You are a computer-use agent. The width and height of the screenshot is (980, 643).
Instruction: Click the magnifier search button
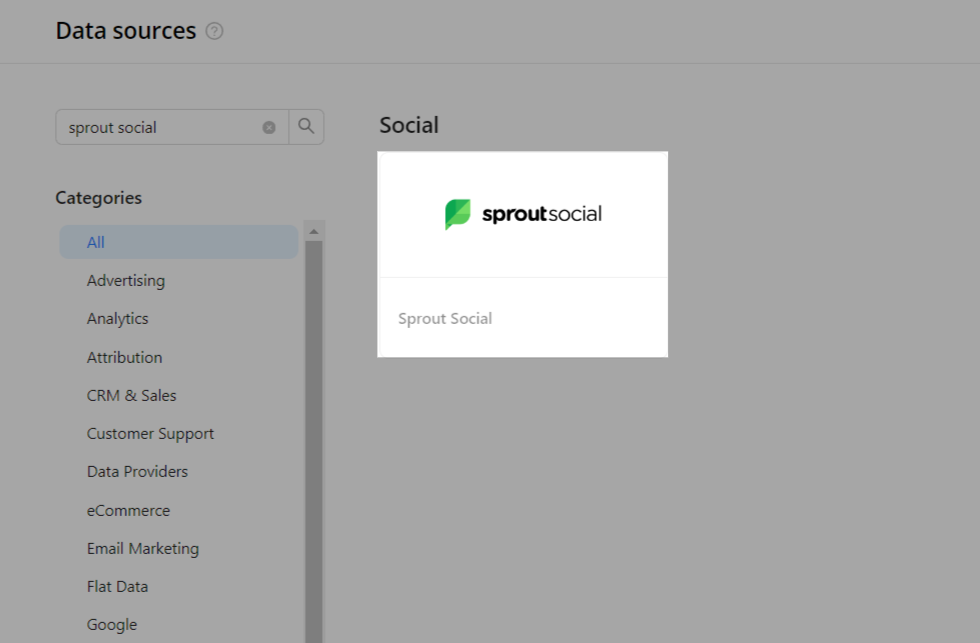[306, 127]
